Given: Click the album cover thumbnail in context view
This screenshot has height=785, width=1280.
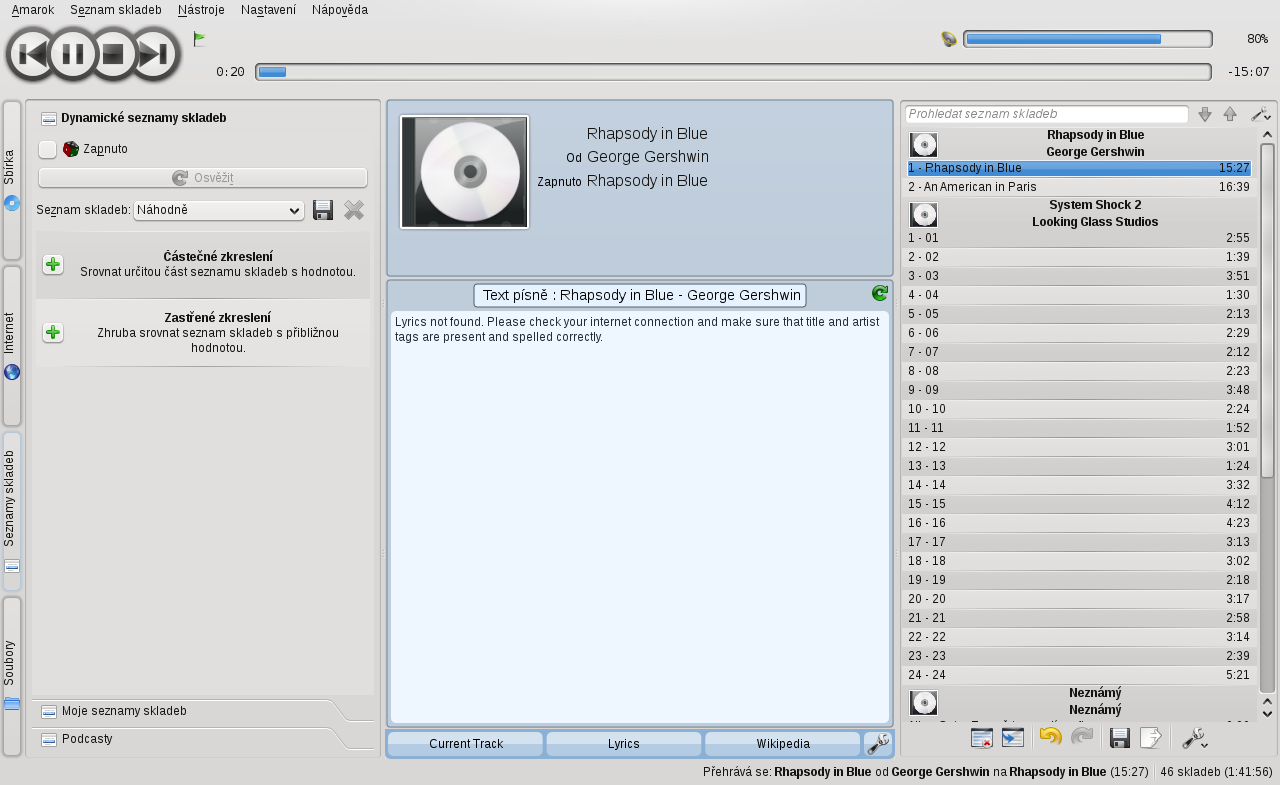Looking at the screenshot, I should click(464, 172).
